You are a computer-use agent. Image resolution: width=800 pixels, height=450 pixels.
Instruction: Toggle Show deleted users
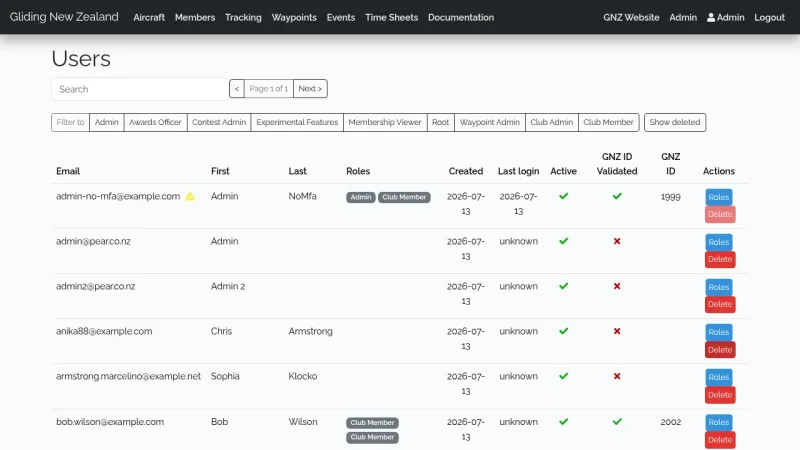click(x=674, y=122)
